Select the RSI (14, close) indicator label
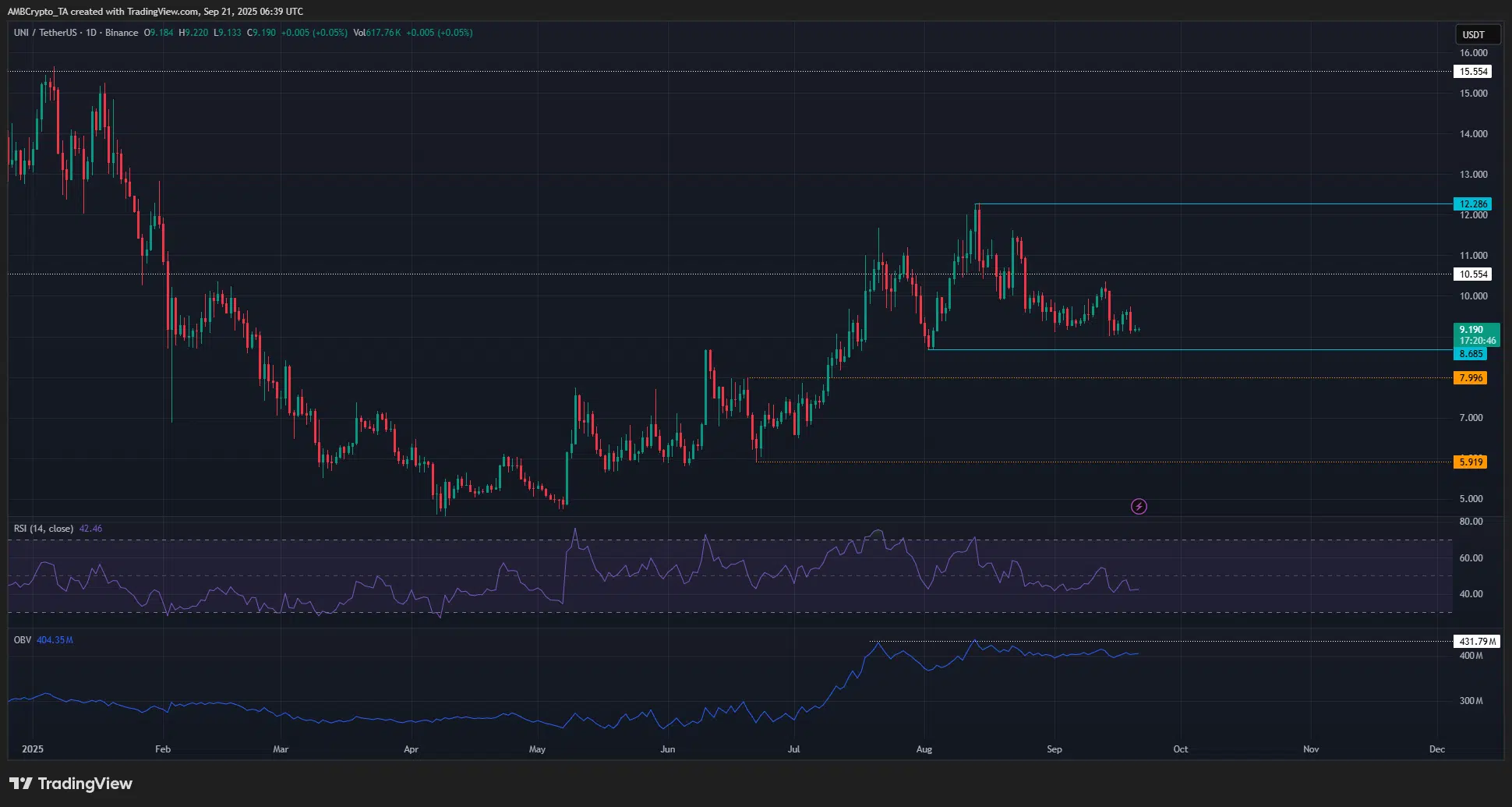 click(44, 529)
